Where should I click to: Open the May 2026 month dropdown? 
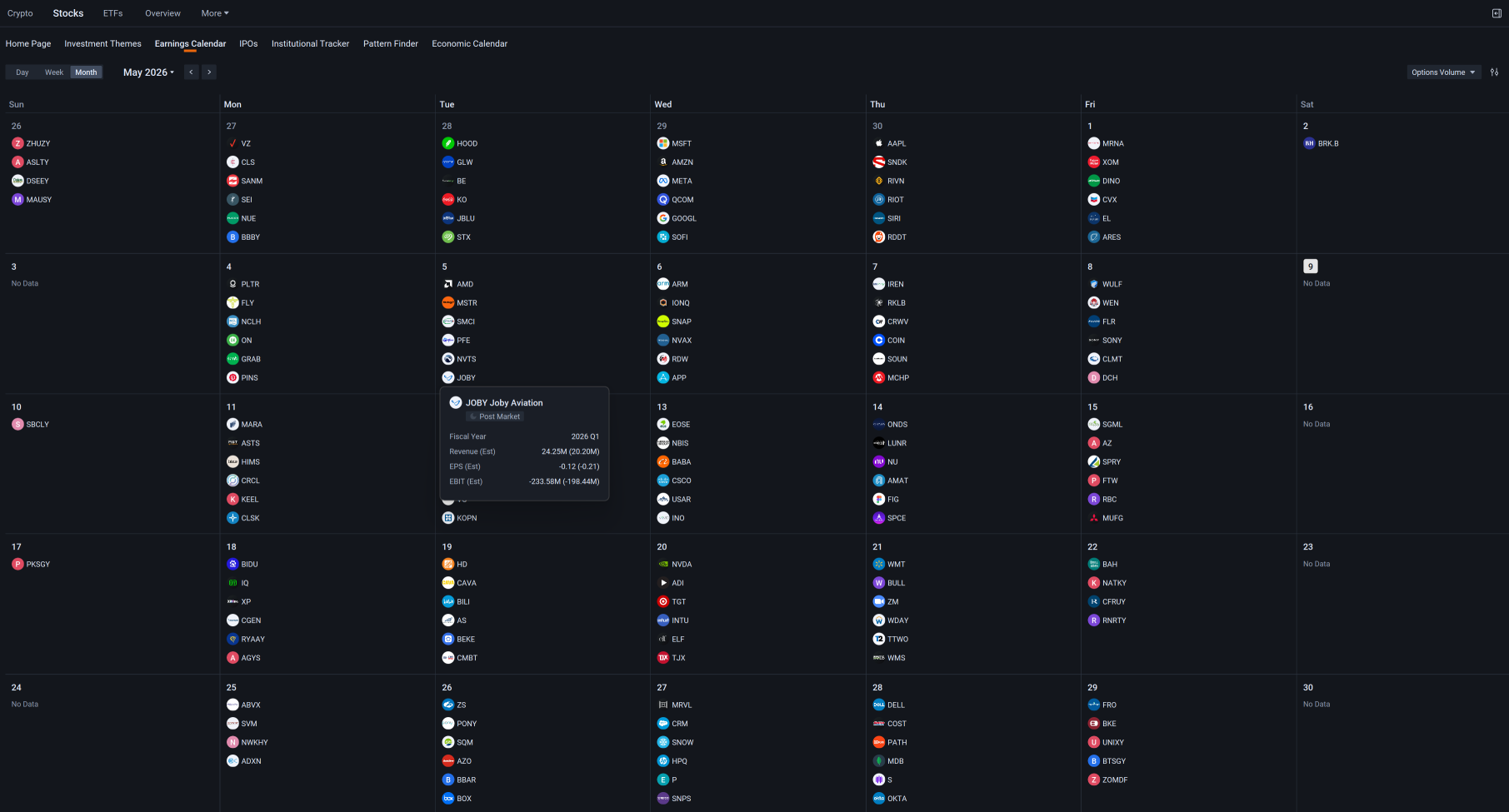click(148, 72)
